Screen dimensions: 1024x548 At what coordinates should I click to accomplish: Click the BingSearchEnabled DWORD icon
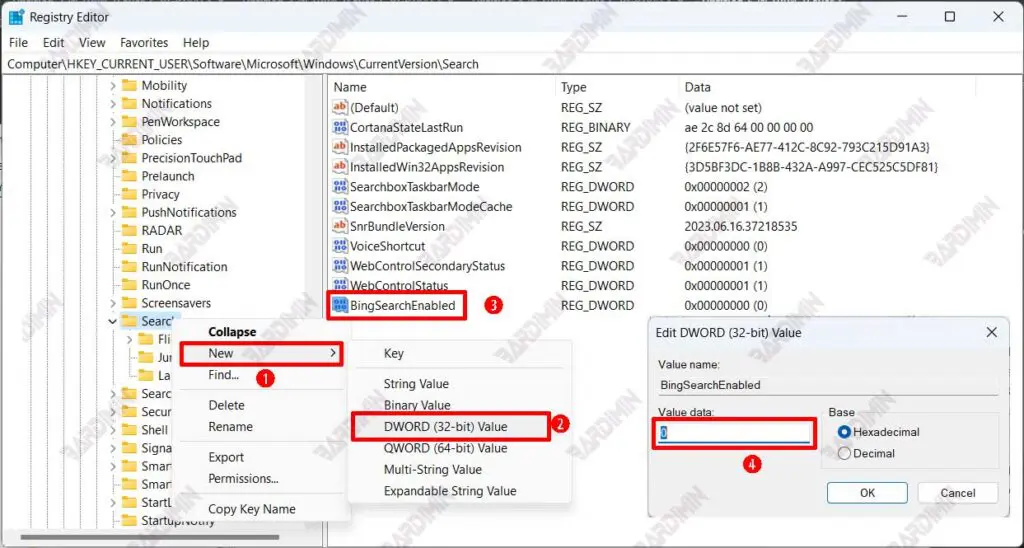pos(340,305)
